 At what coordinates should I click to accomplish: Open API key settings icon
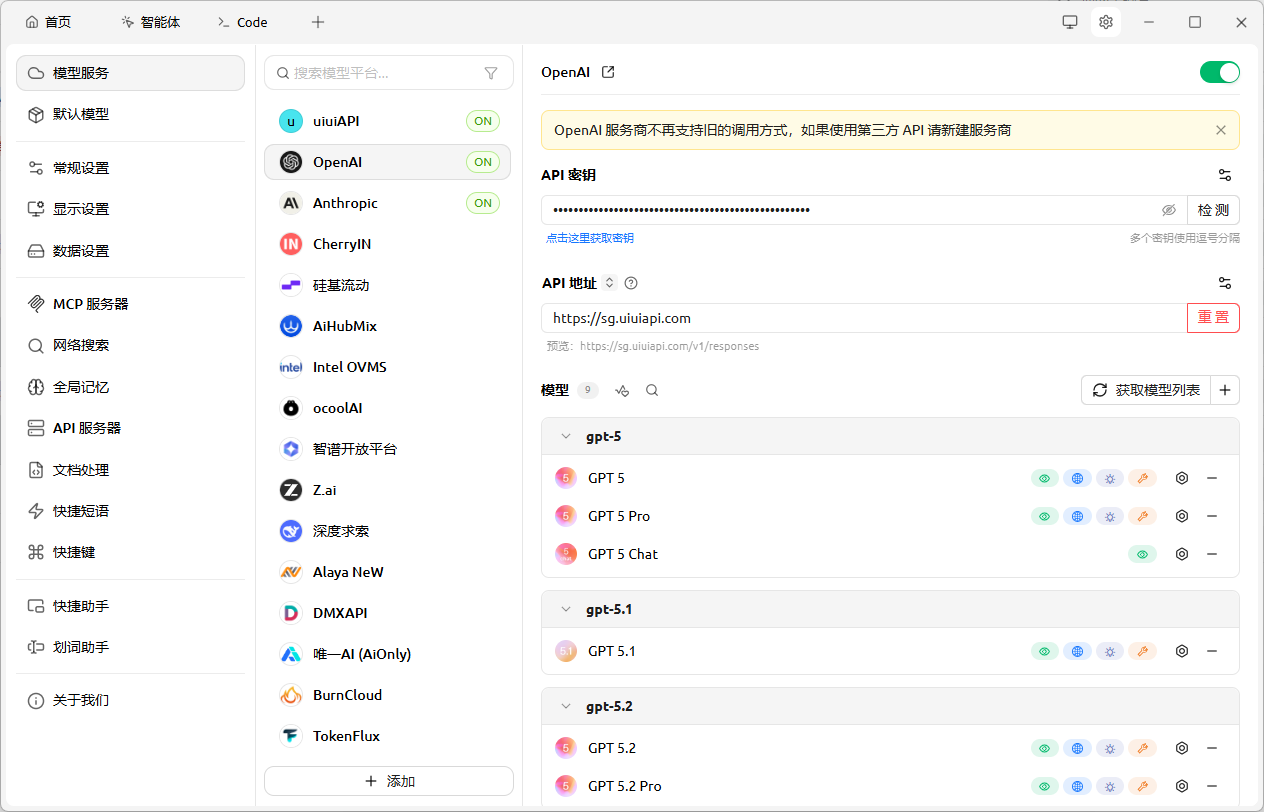click(1225, 175)
